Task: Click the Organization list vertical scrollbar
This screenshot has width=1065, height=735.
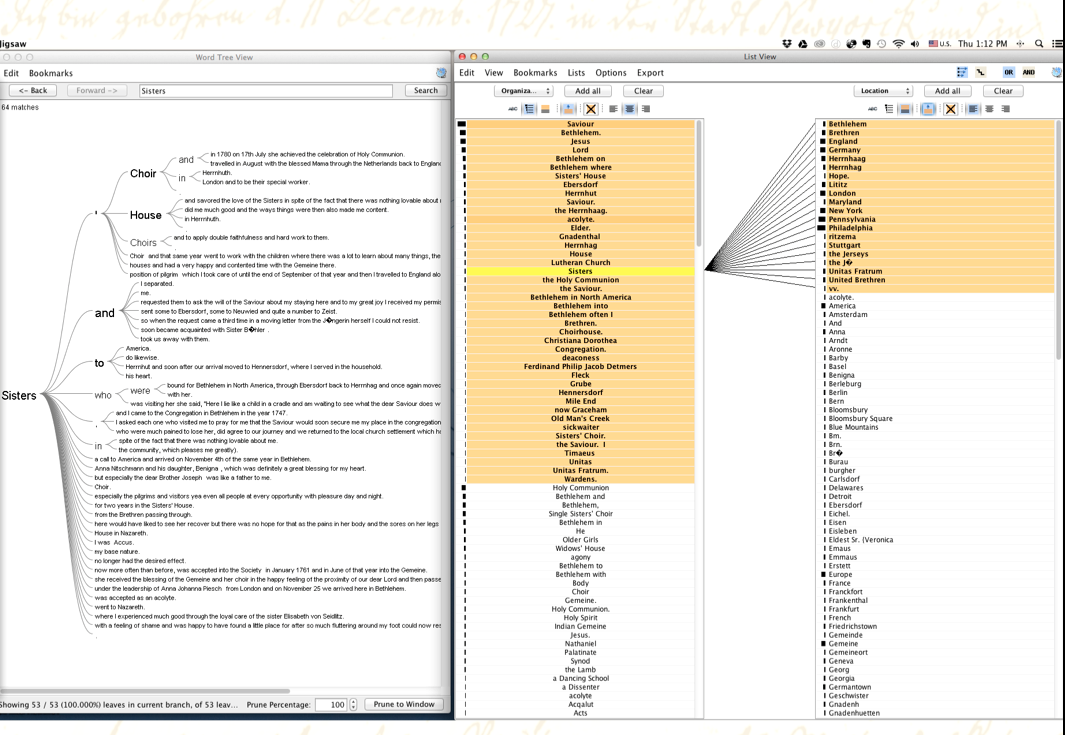Action: [x=698, y=185]
